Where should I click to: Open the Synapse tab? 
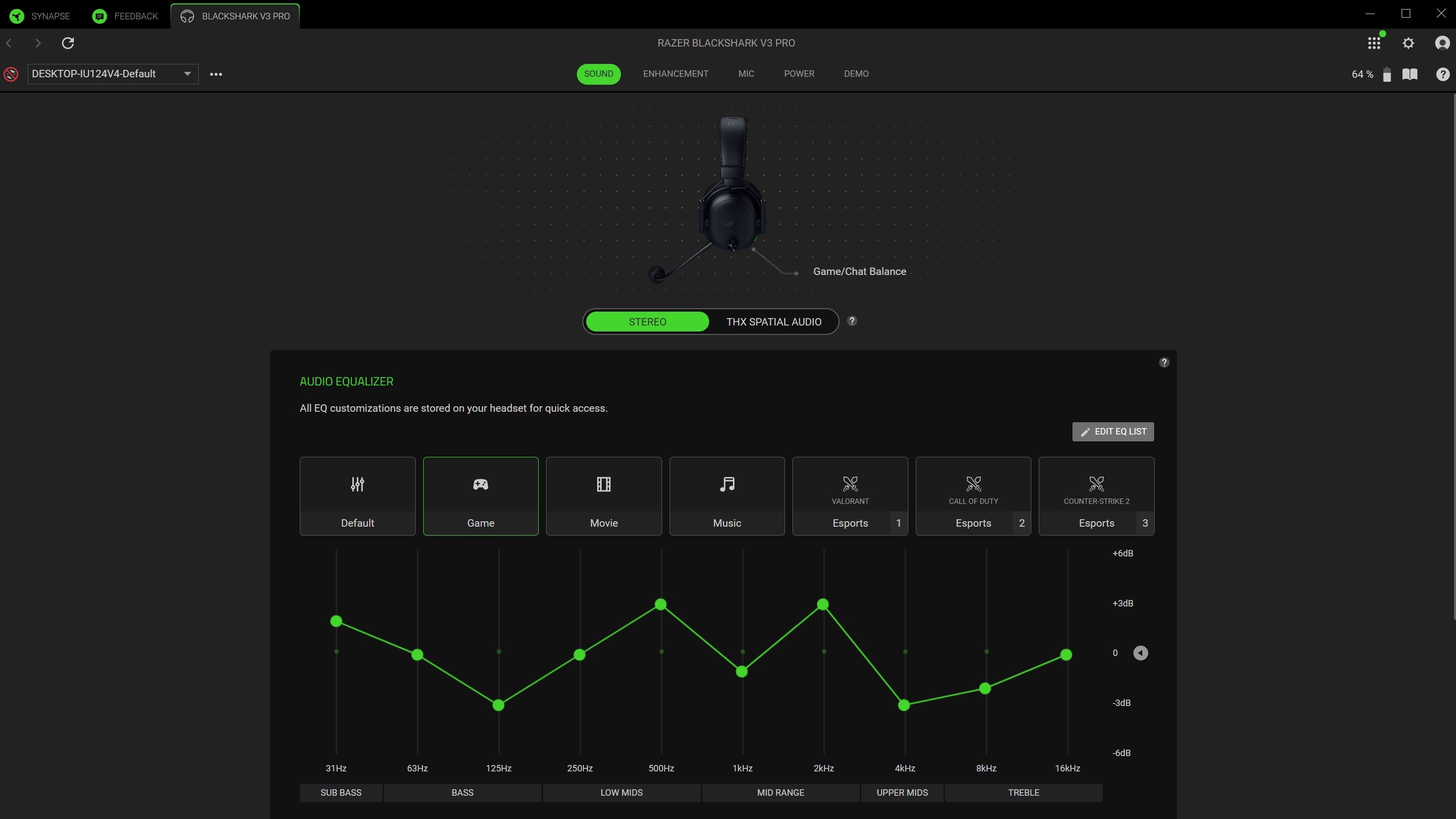40,16
